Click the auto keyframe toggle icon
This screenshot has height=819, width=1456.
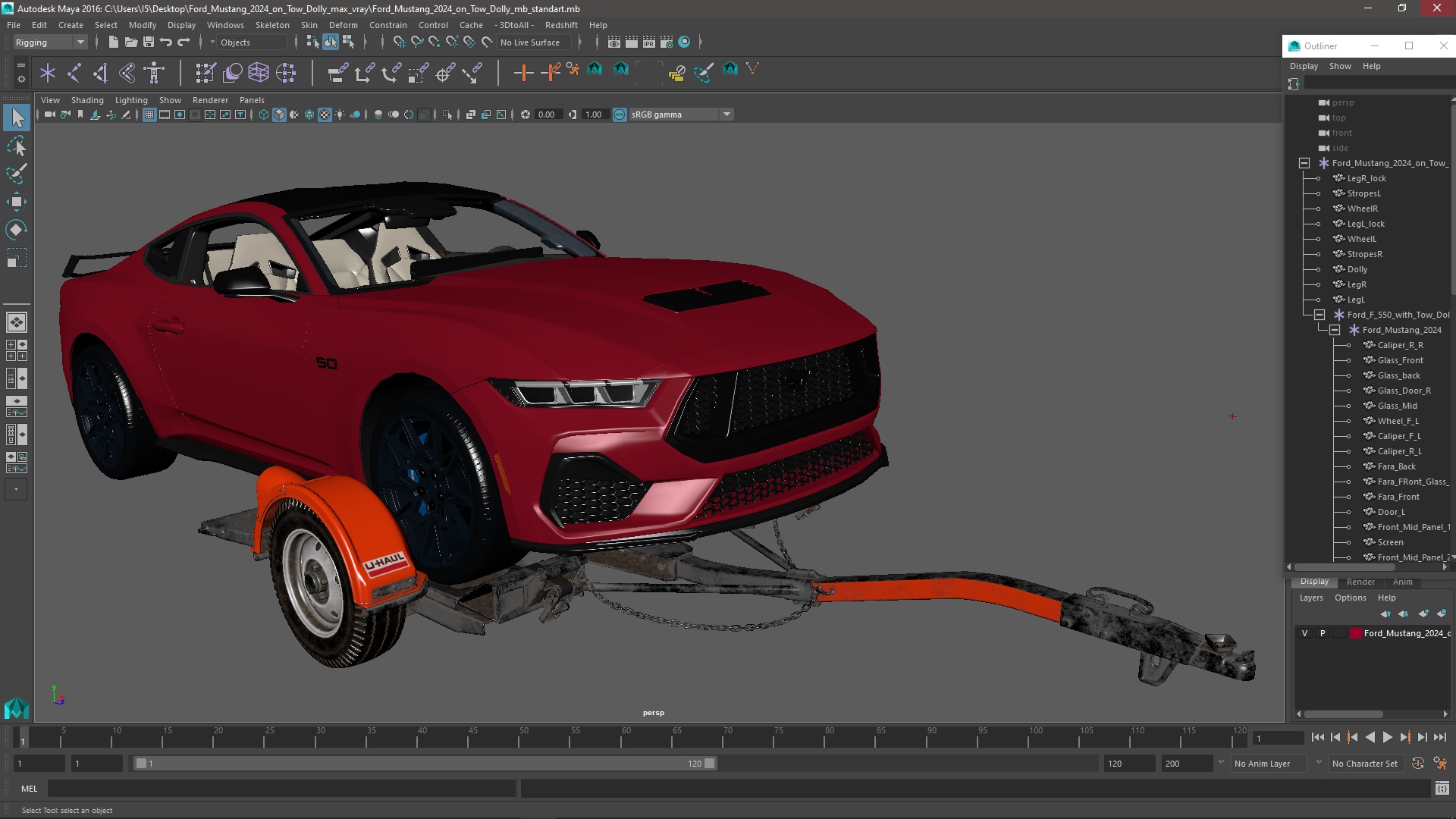1417,764
